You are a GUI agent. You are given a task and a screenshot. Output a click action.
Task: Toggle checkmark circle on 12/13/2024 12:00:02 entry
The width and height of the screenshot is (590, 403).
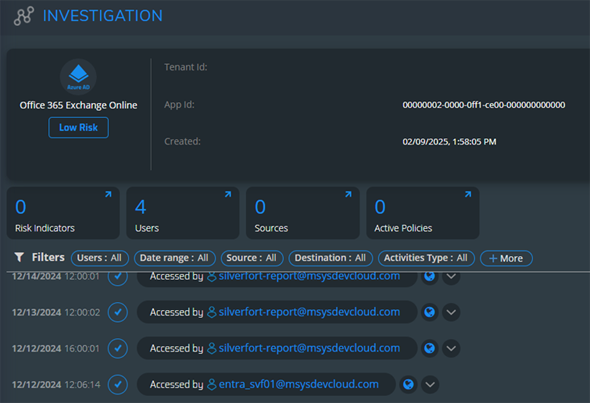tap(118, 312)
